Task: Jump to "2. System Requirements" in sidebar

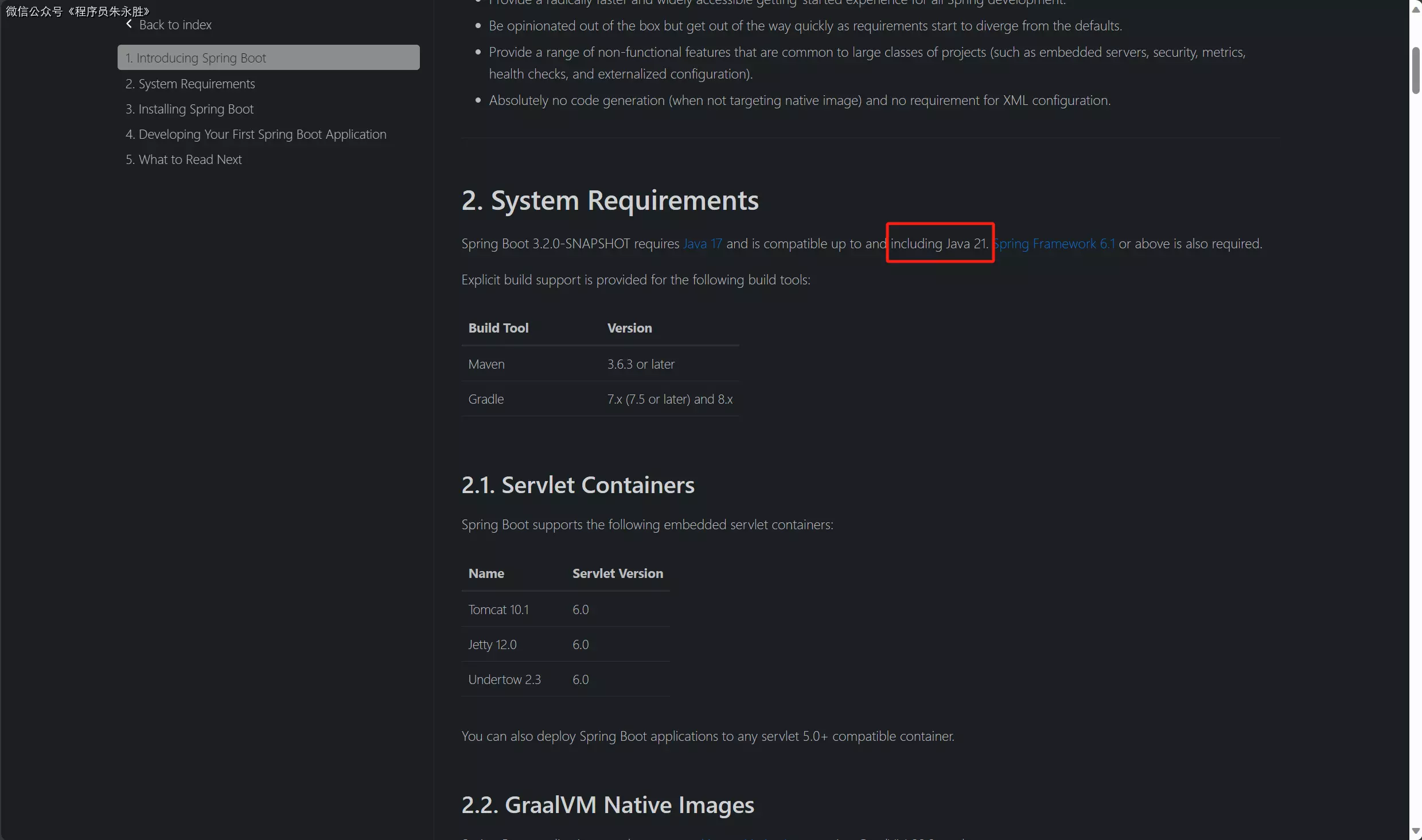Action: (190, 84)
